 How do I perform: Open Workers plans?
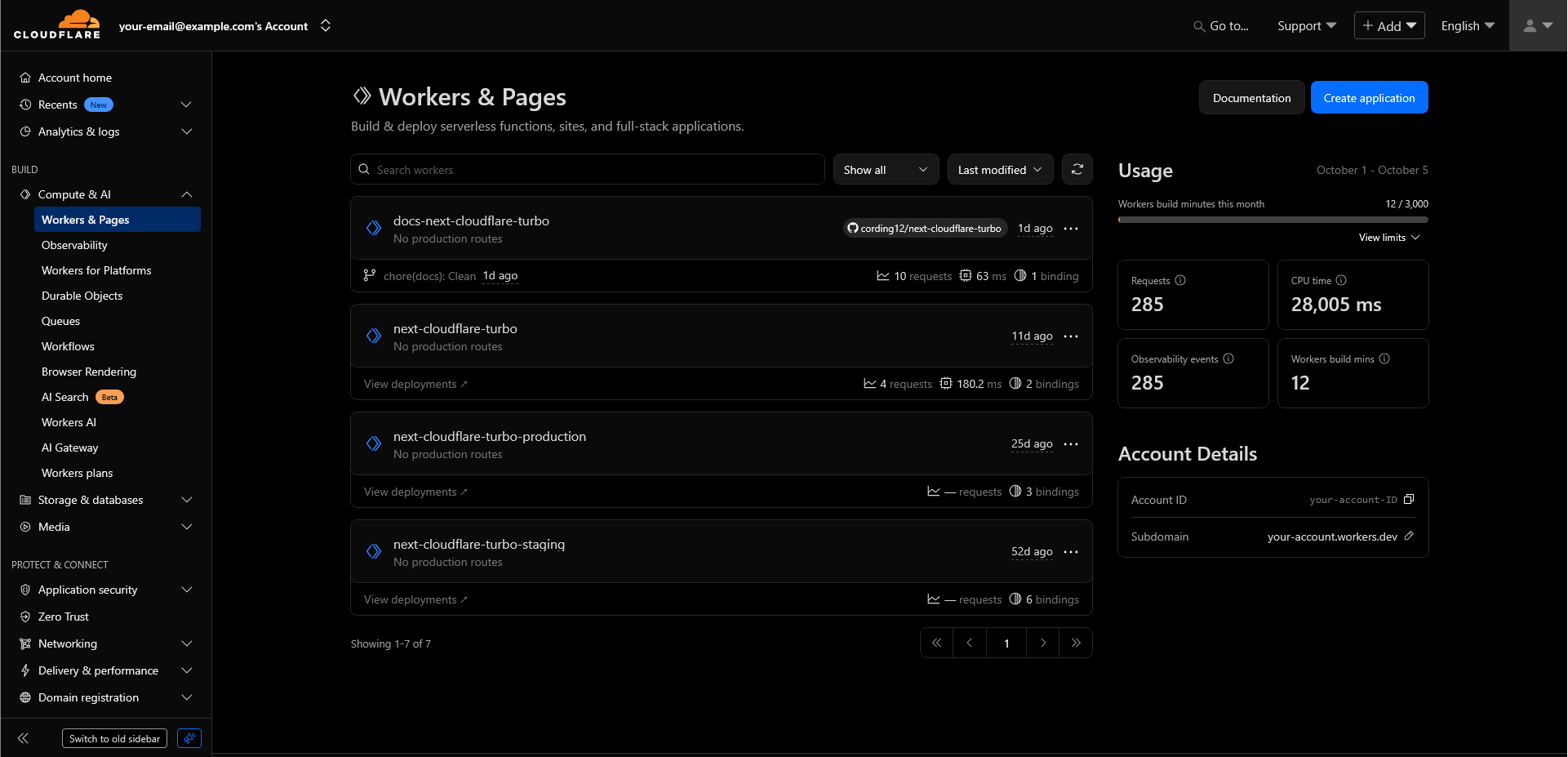pos(77,473)
